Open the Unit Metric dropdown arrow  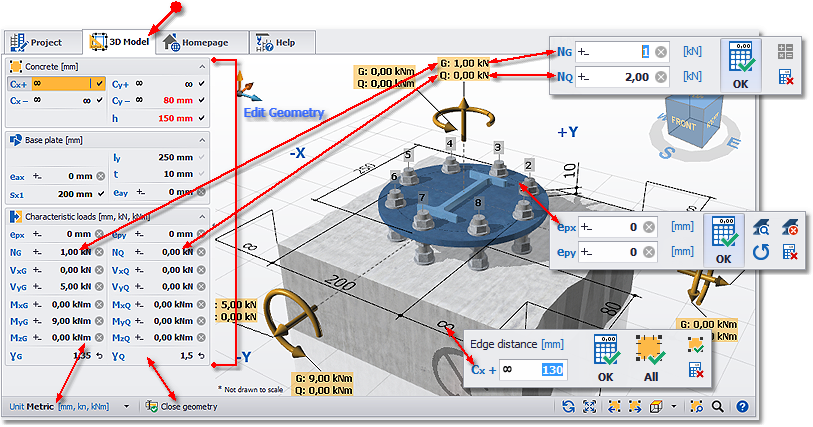point(127,407)
